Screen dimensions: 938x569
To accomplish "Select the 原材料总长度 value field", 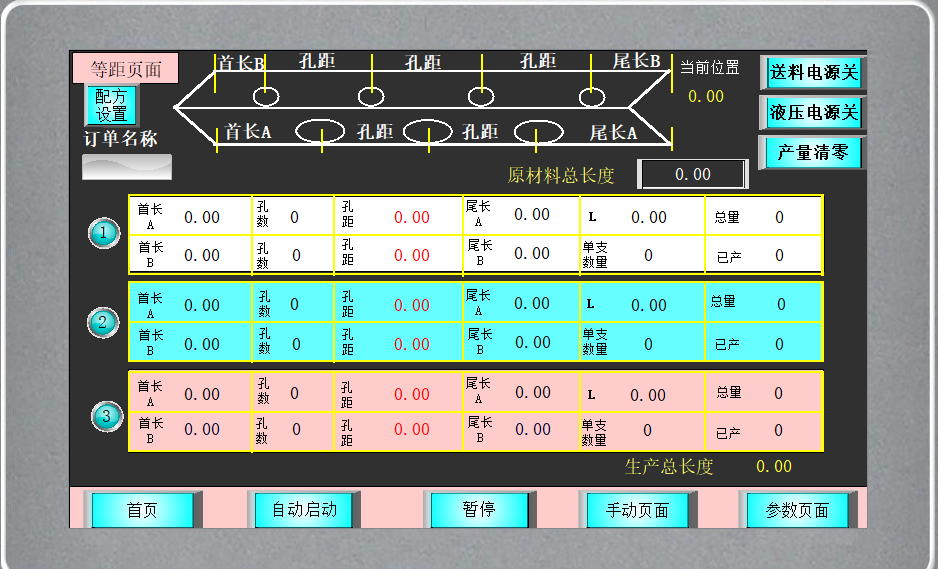I will tap(692, 174).
